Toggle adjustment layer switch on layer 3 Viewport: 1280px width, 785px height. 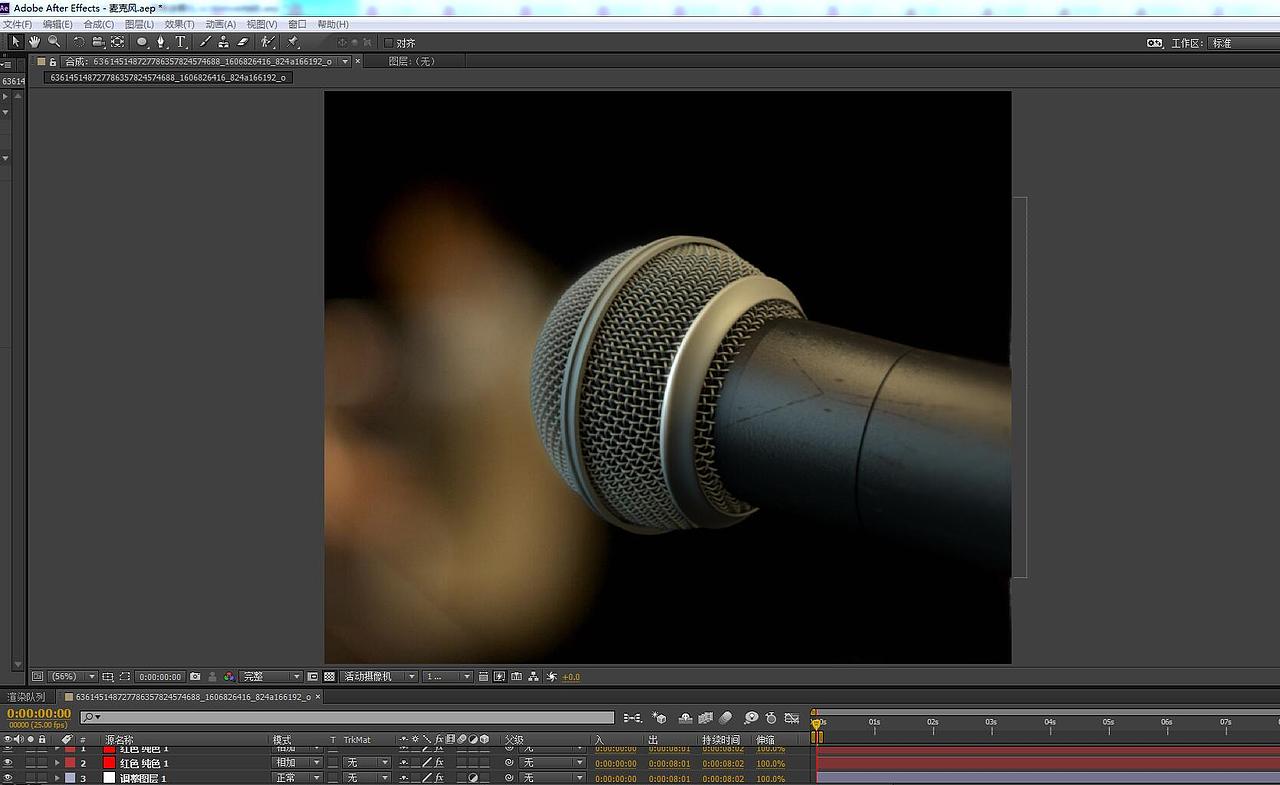(473, 778)
